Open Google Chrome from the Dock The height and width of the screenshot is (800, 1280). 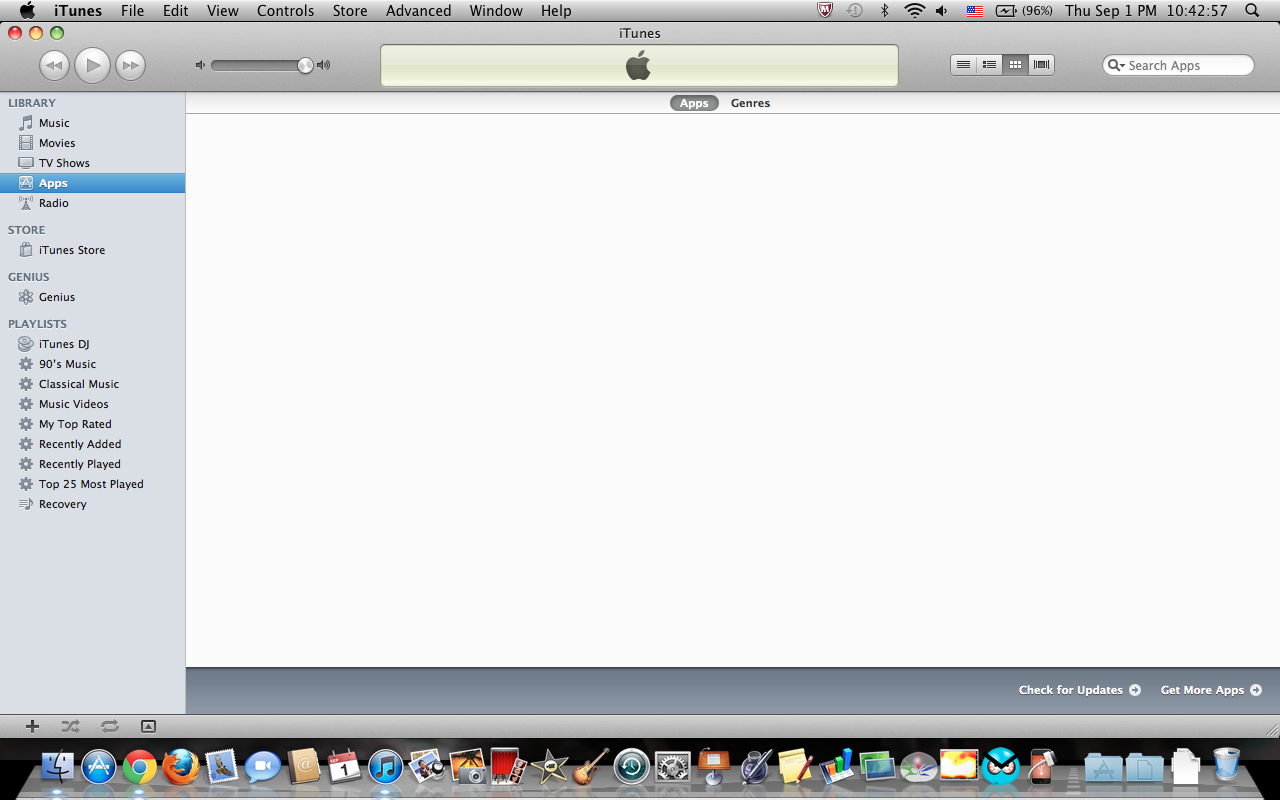point(140,767)
